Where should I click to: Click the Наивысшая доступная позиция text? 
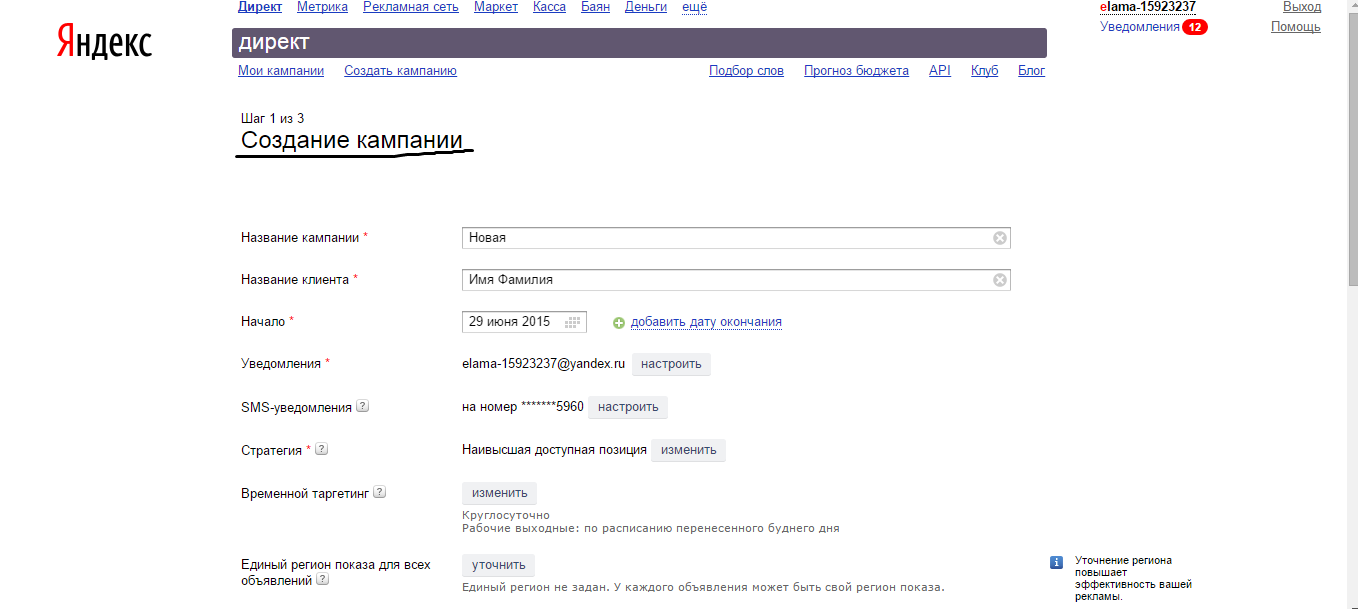pos(554,450)
